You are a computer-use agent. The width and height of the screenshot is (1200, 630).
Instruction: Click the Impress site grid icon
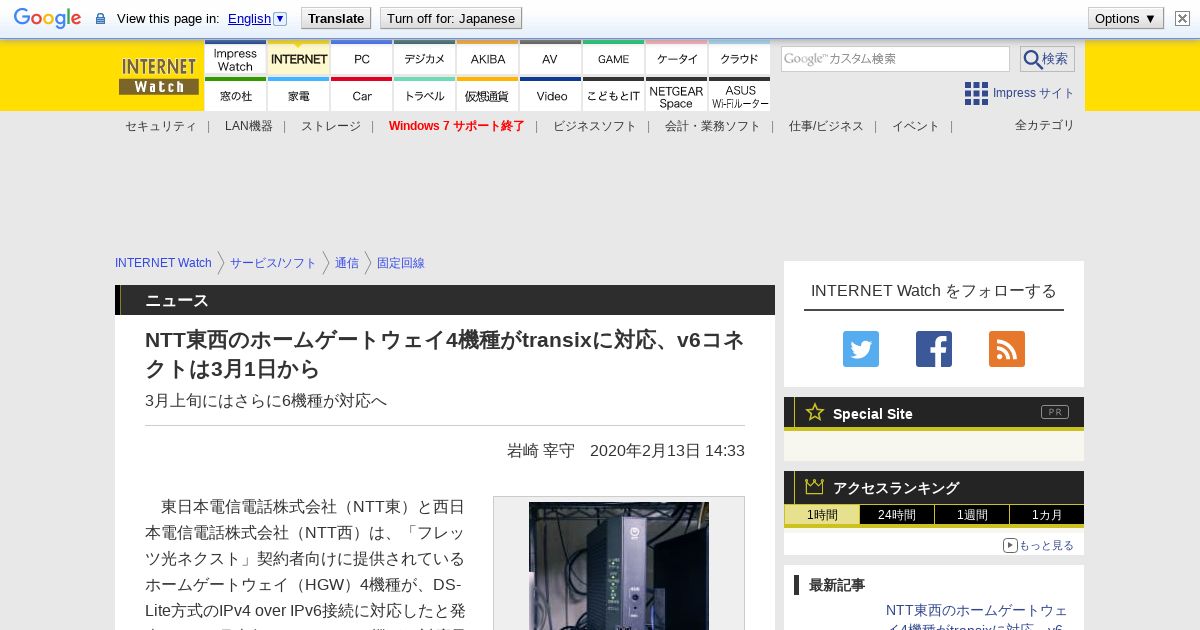point(976,93)
